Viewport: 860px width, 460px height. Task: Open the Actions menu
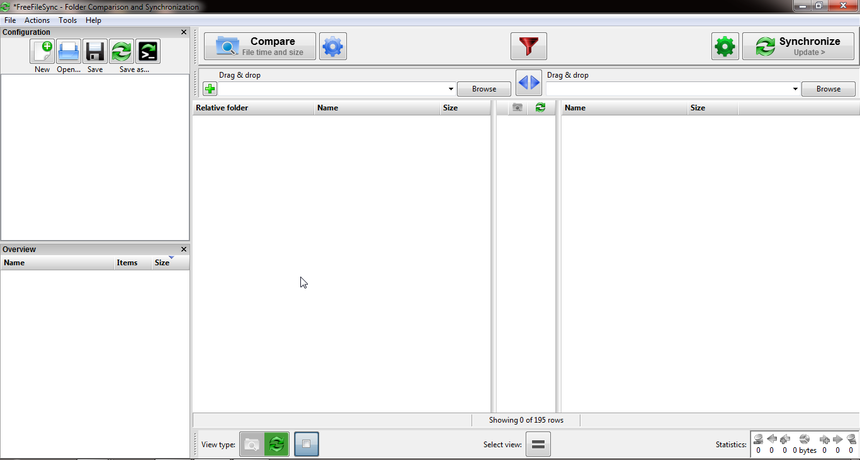coord(37,20)
